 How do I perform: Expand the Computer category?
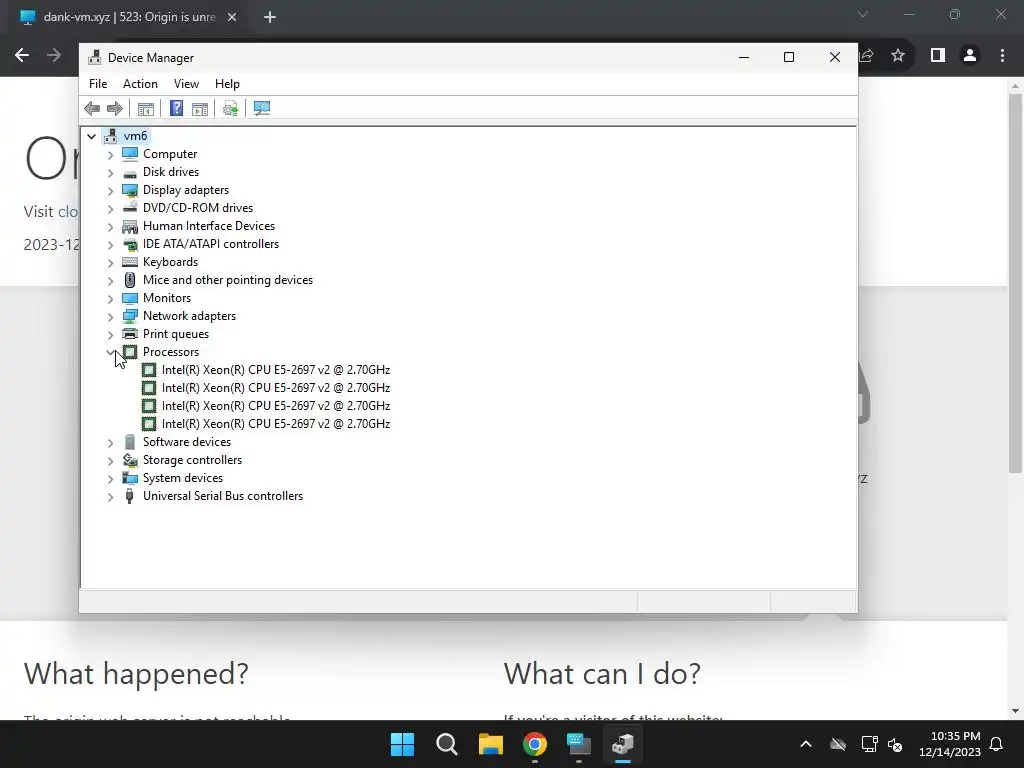tap(110, 155)
